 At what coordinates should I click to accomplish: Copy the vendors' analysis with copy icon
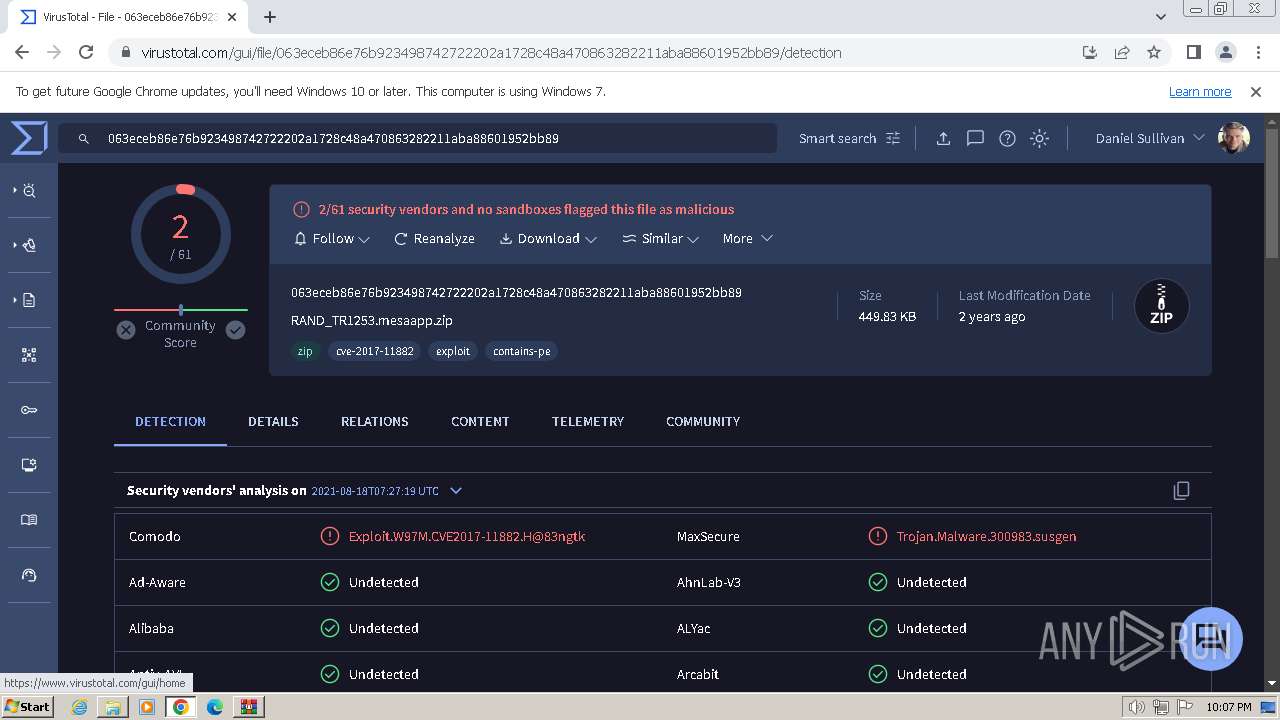point(1181,490)
